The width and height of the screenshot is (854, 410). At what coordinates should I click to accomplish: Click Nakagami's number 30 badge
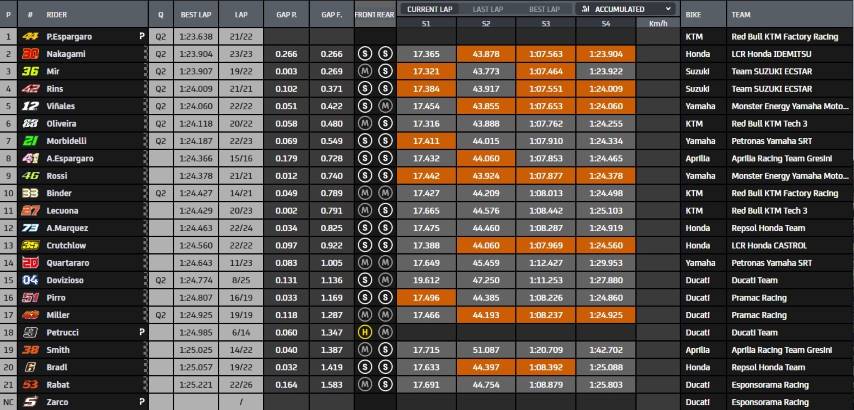pos(30,54)
